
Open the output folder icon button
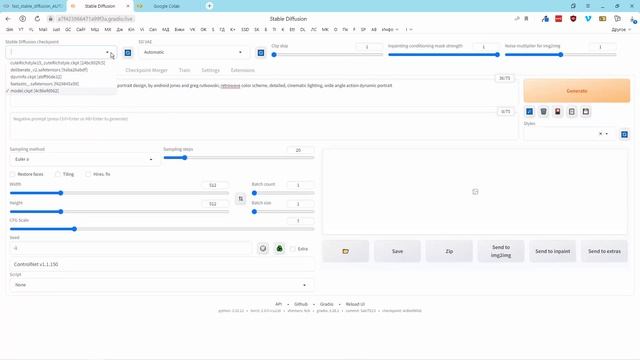coord(346,251)
